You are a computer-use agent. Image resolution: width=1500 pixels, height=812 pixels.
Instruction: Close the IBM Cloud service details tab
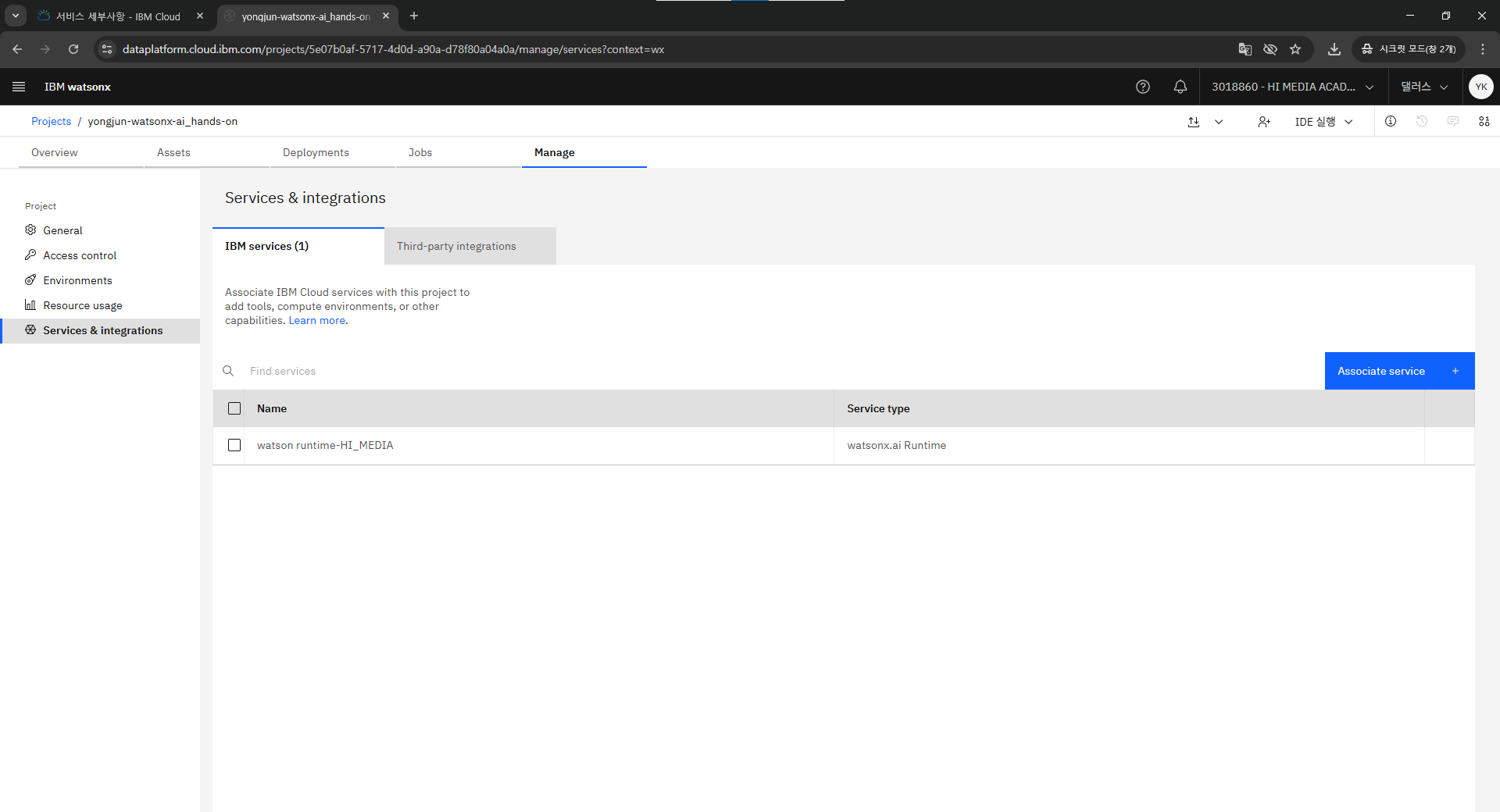point(200,16)
